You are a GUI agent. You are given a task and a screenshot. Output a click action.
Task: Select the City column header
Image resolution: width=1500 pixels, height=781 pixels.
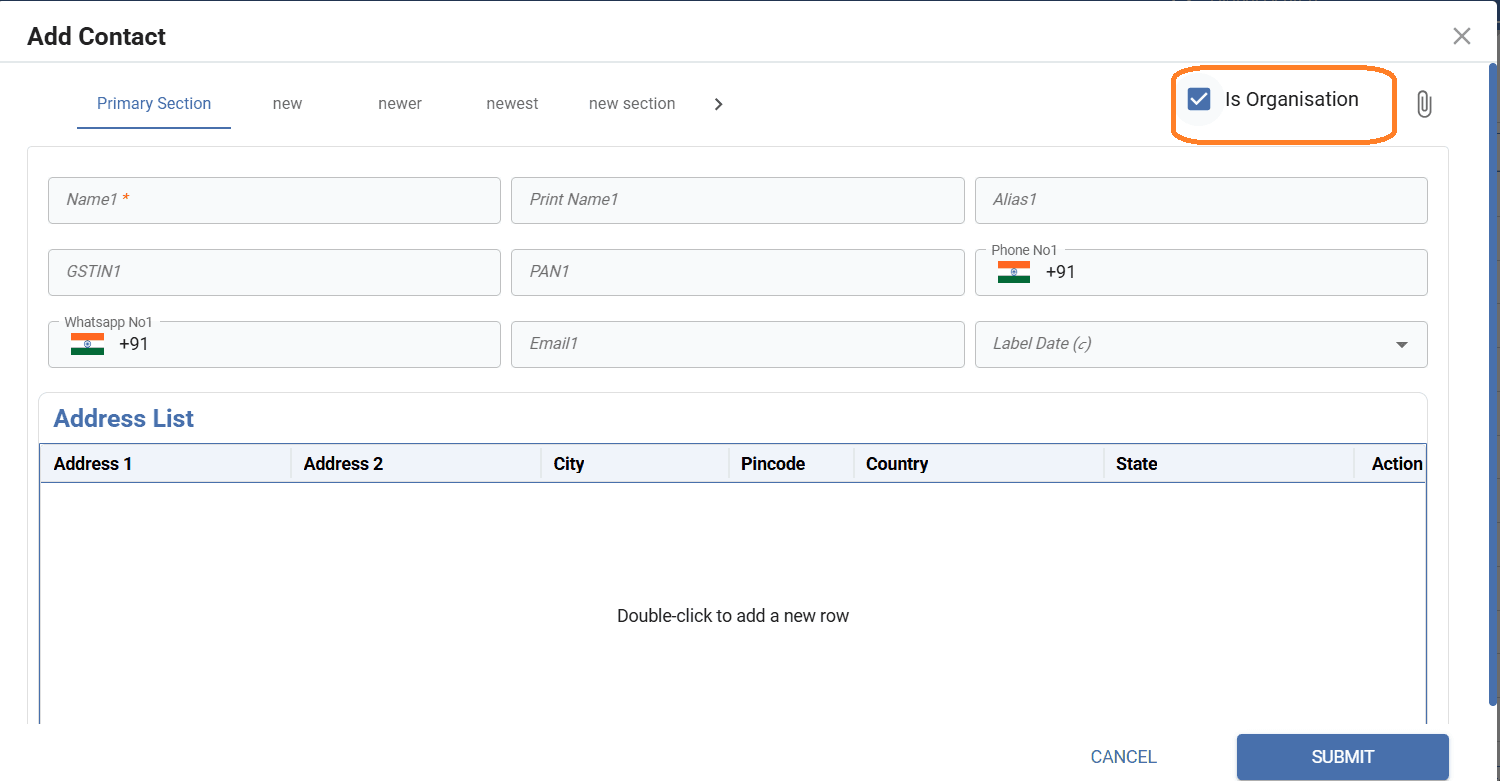tap(634, 464)
